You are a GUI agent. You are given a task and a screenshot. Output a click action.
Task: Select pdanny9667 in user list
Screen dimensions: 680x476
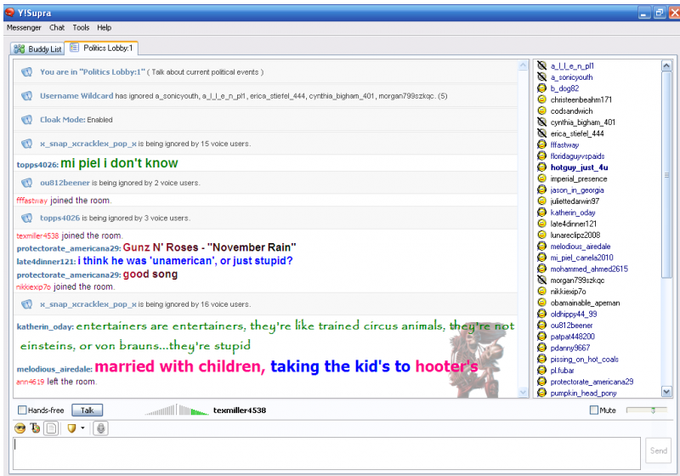tap(570, 347)
